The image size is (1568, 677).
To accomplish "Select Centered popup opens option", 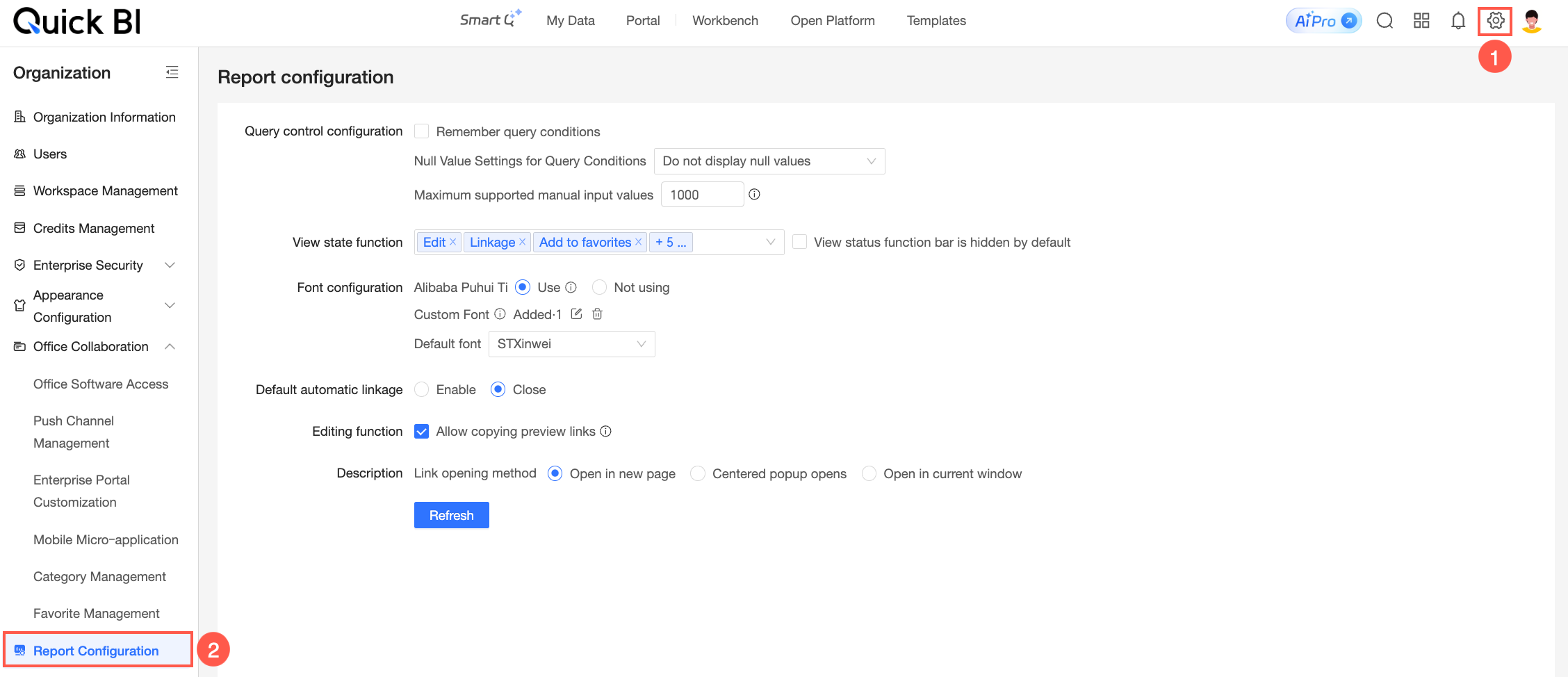I will tap(698, 473).
